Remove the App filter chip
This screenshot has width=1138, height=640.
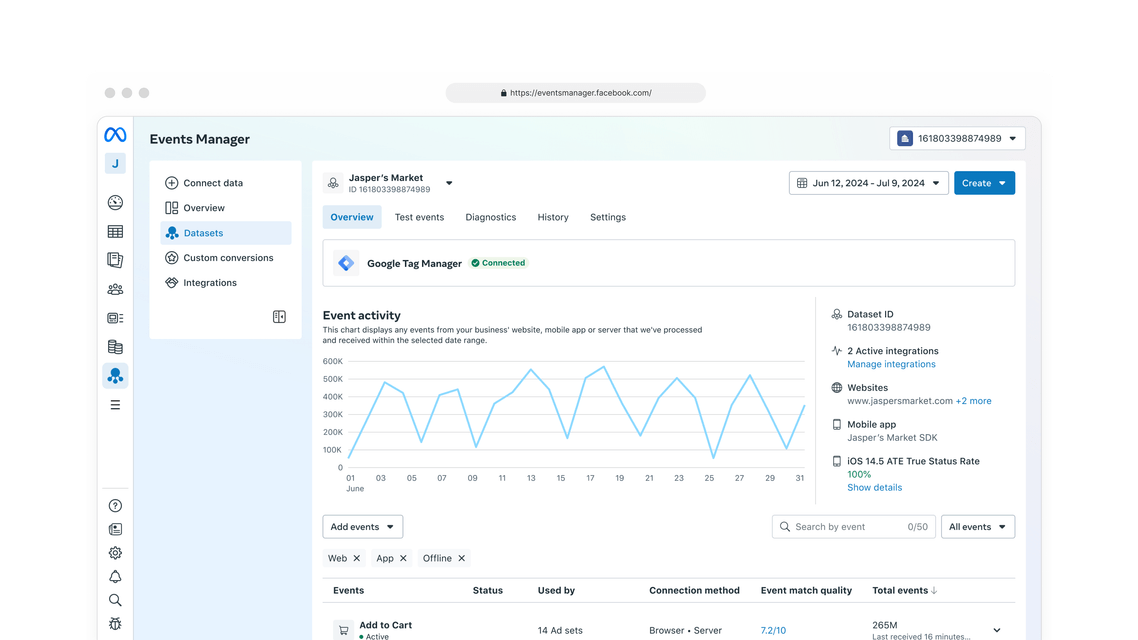(403, 558)
